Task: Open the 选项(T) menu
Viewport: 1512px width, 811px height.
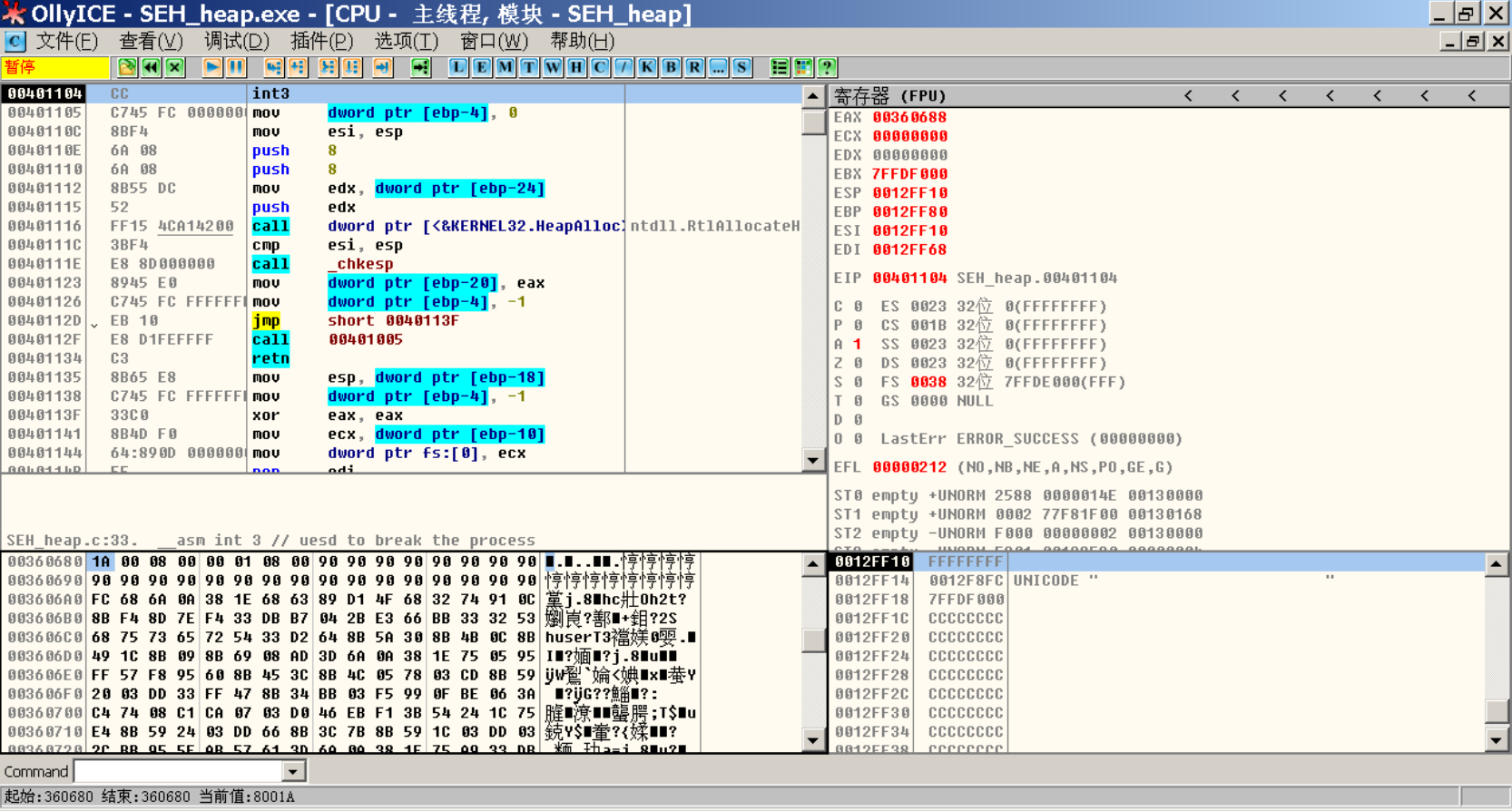Action: point(406,42)
